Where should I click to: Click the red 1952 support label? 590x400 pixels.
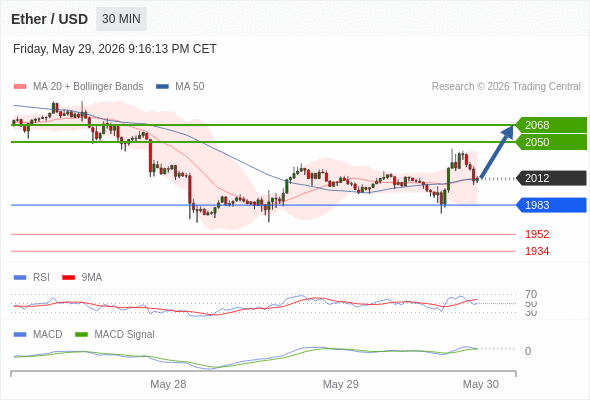coord(537,234)
